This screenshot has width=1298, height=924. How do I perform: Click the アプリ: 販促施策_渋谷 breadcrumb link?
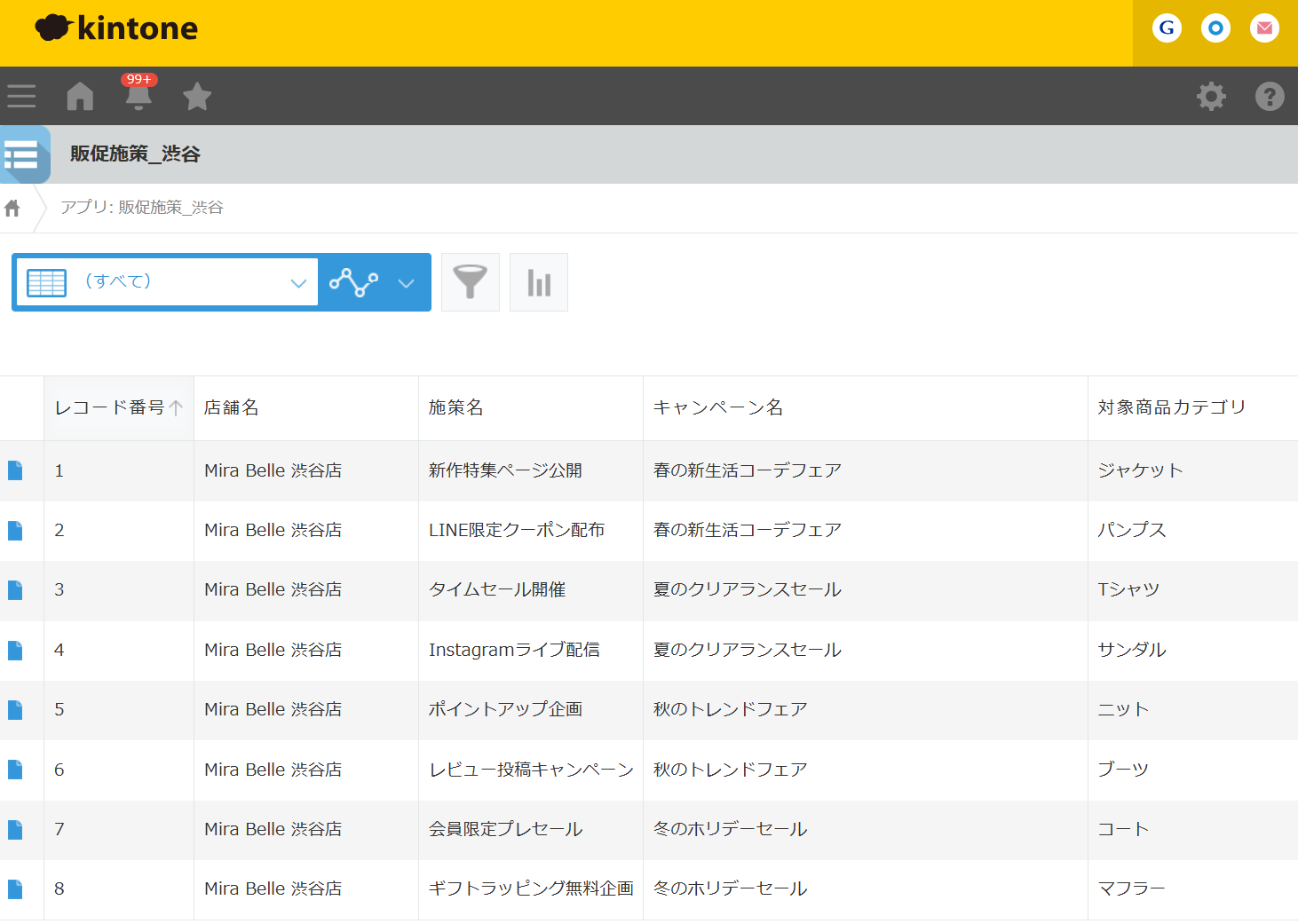coord(142,208)
